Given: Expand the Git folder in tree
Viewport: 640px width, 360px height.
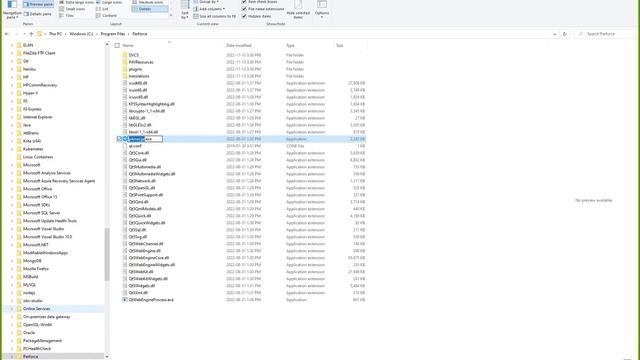Looking at the screenshot, I should pos(12,61).
